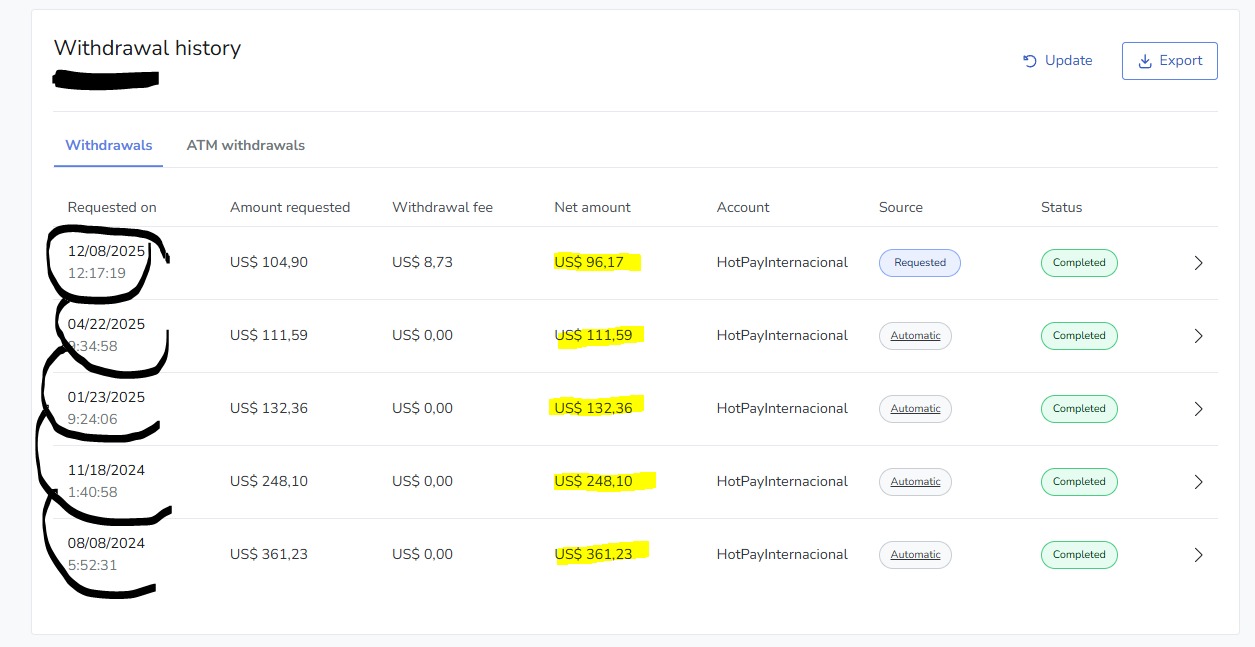Click Automatic source badge in US$ 248,10 row

tap(915, 482)
